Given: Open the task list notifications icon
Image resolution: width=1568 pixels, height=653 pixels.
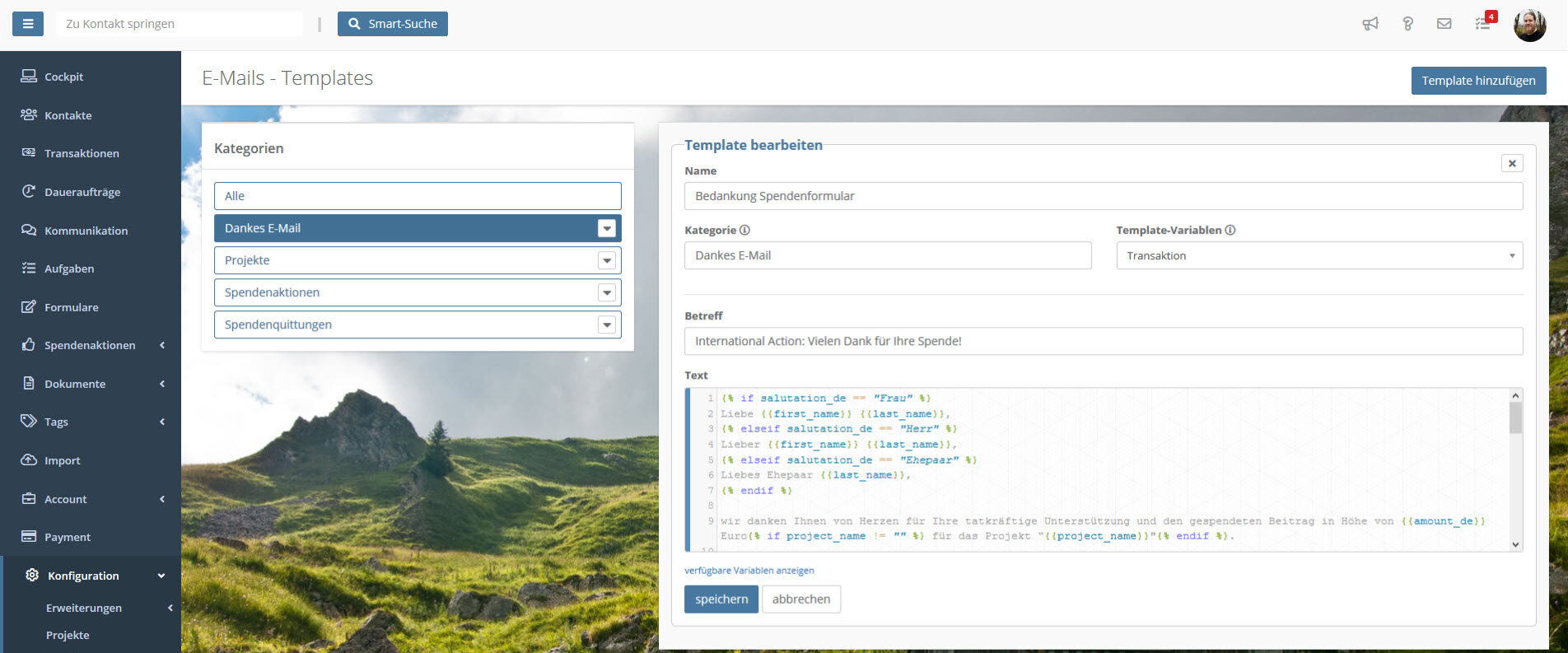Looking at the screenshot, I should click(1482, 24).
